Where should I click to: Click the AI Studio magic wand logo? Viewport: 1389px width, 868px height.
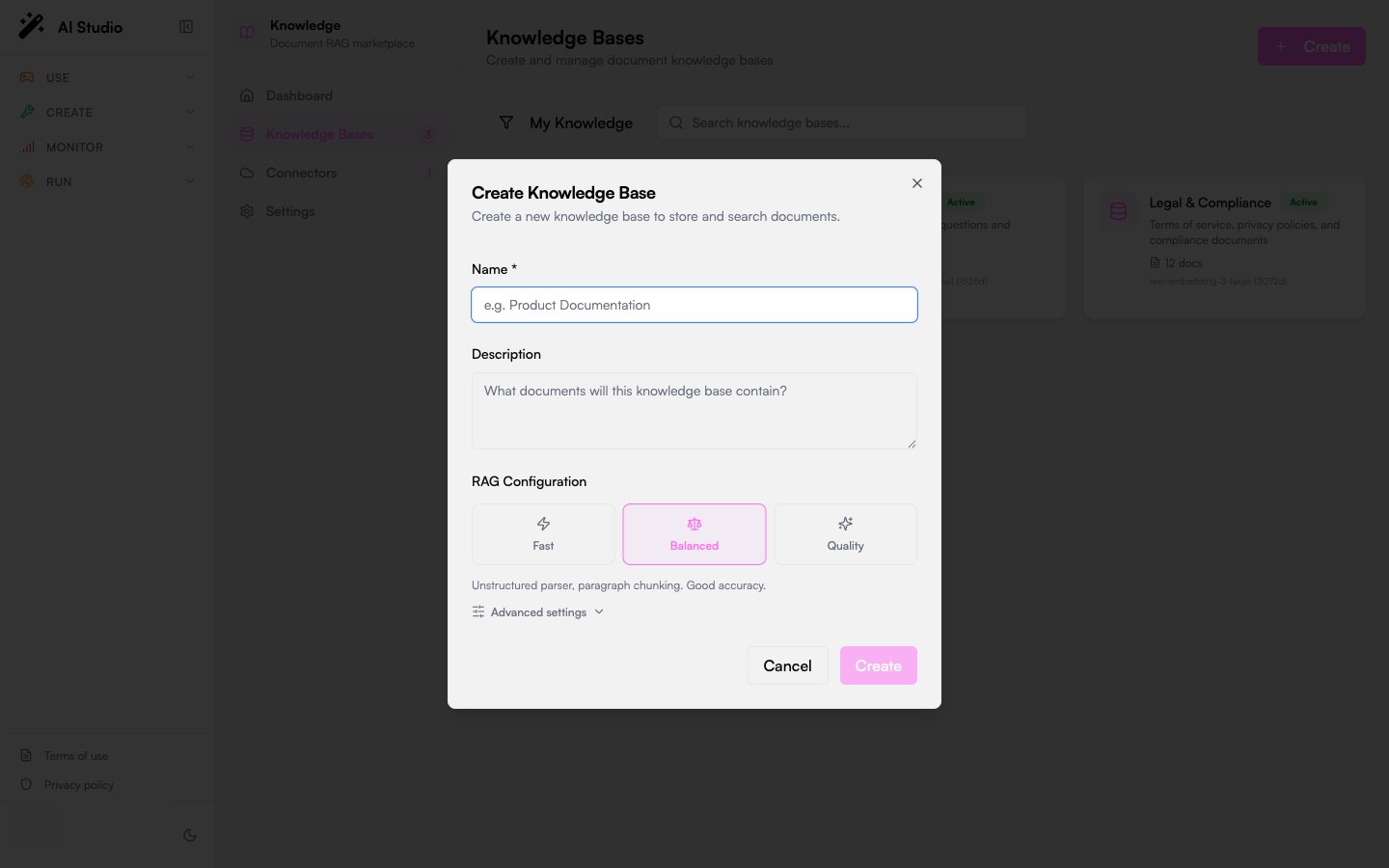click(31, 26)
